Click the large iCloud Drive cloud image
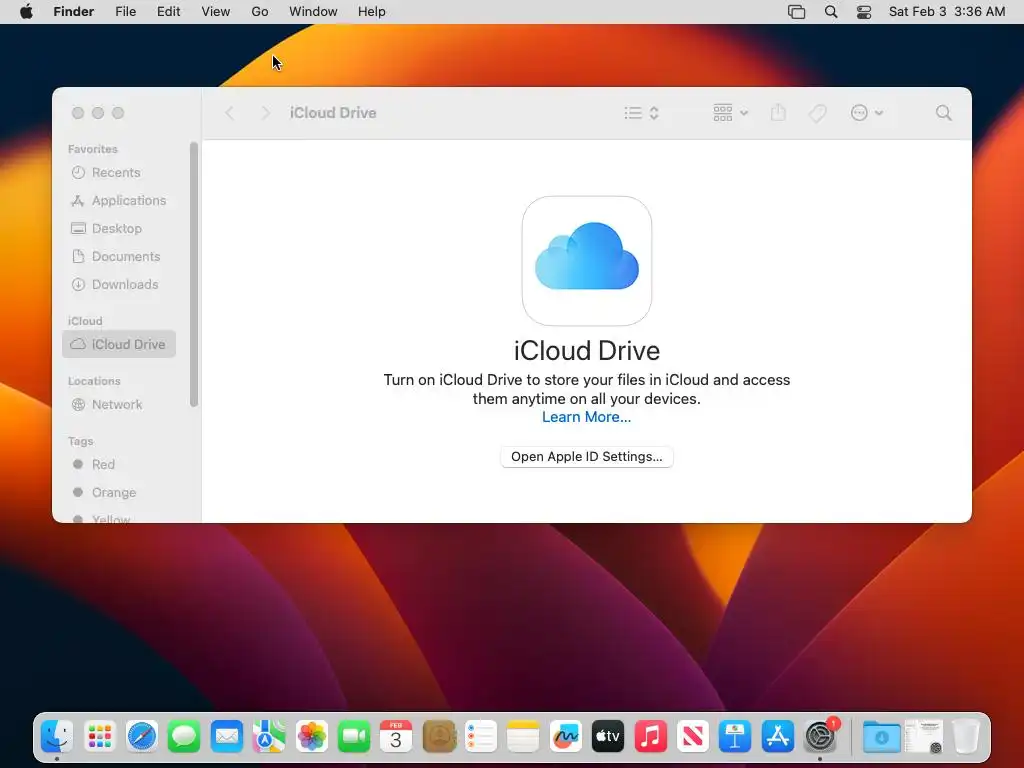The image size is (1024, 768). click(x=586, y=261)
